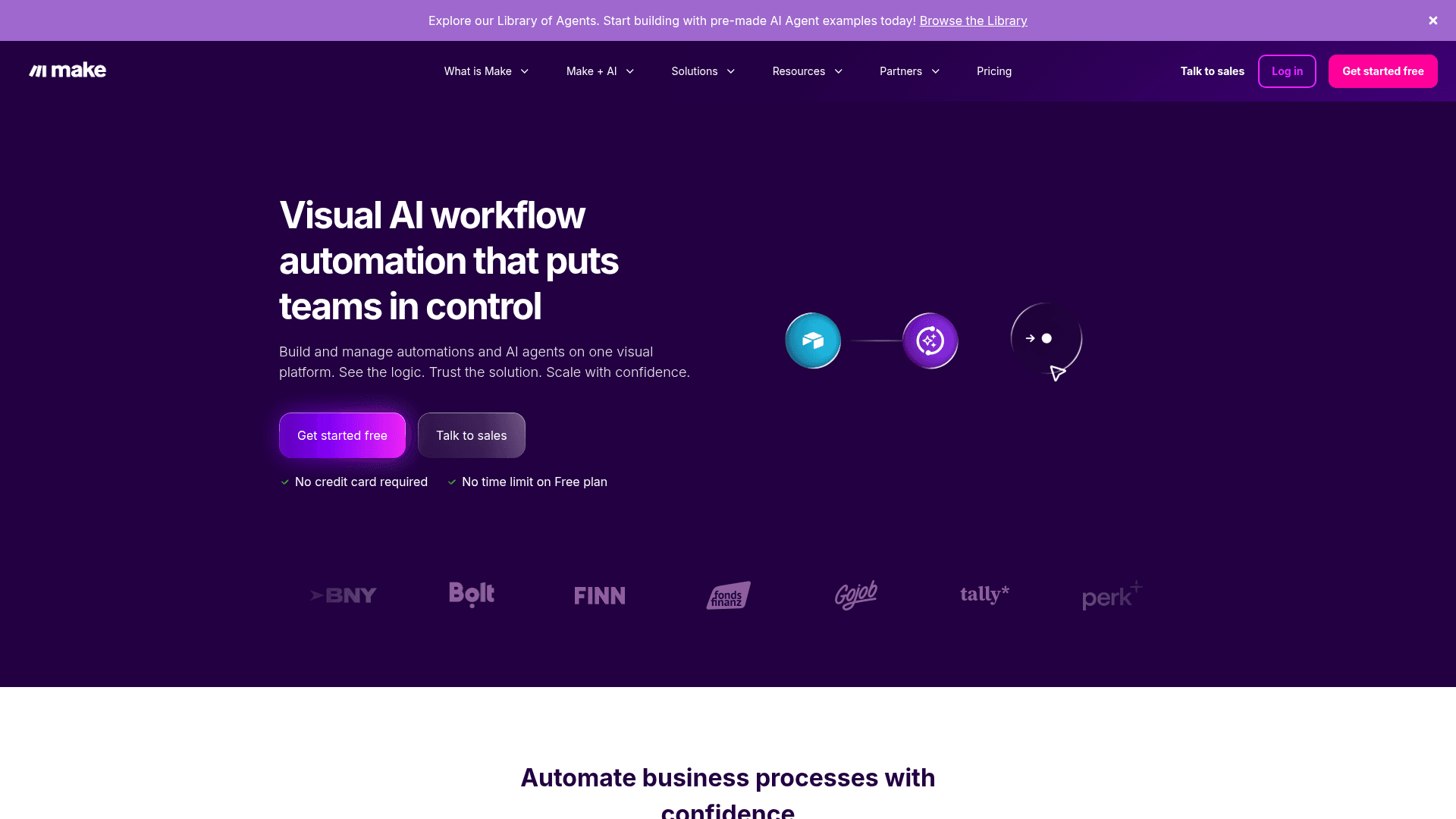Click the Log in button

point(1287,71)
